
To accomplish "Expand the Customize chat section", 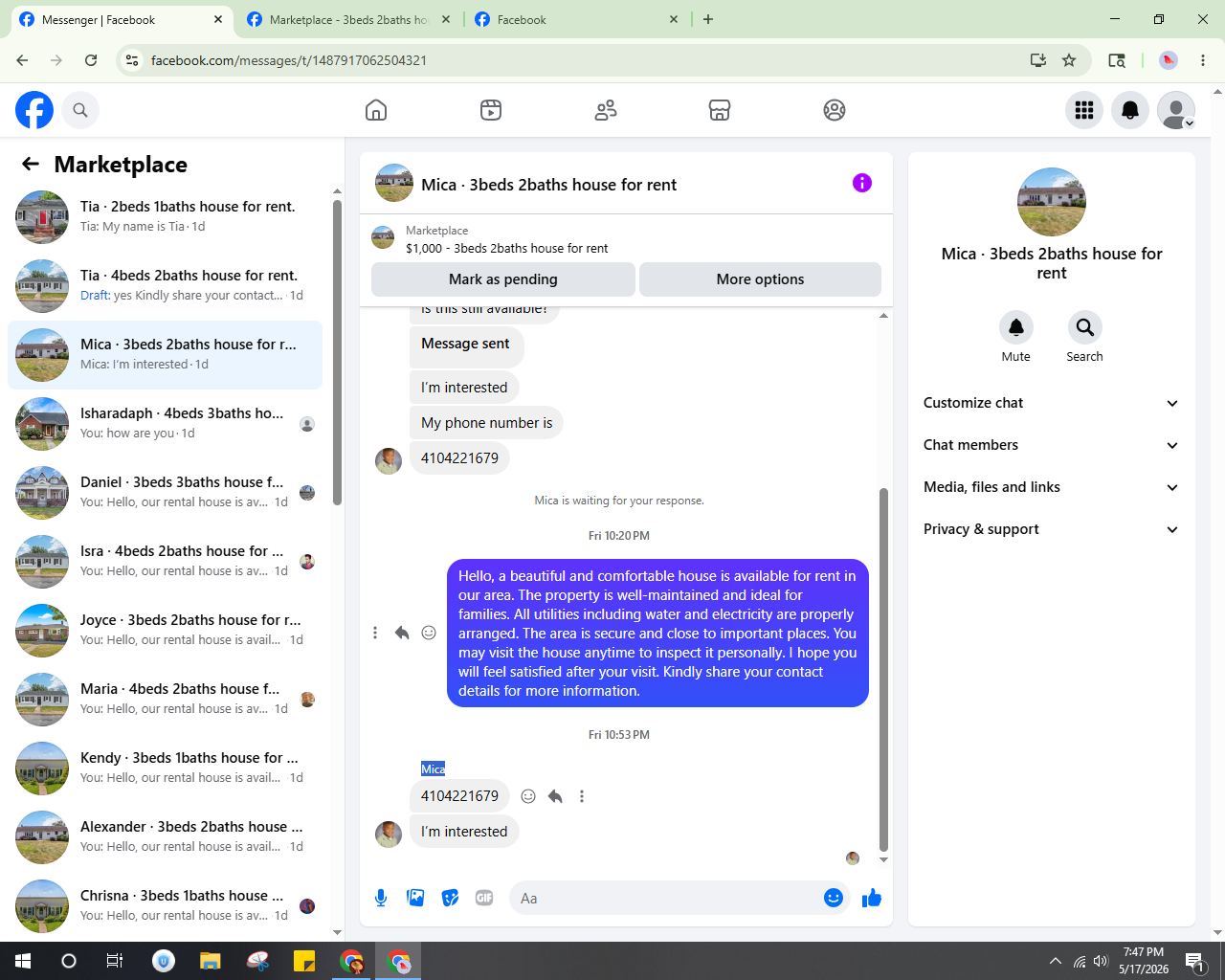I will [1051, 403].
